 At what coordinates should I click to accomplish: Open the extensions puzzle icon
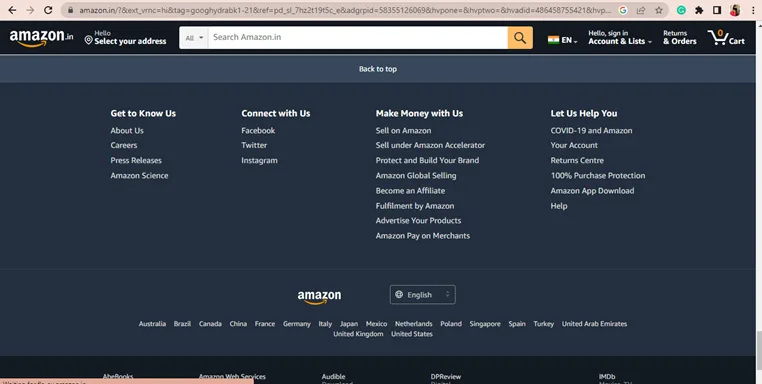click(x=699, y=10)
